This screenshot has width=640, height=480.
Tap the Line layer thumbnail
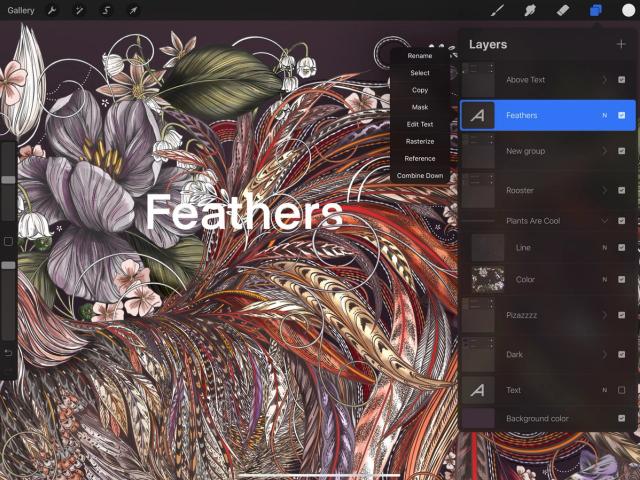click(488, 247)
